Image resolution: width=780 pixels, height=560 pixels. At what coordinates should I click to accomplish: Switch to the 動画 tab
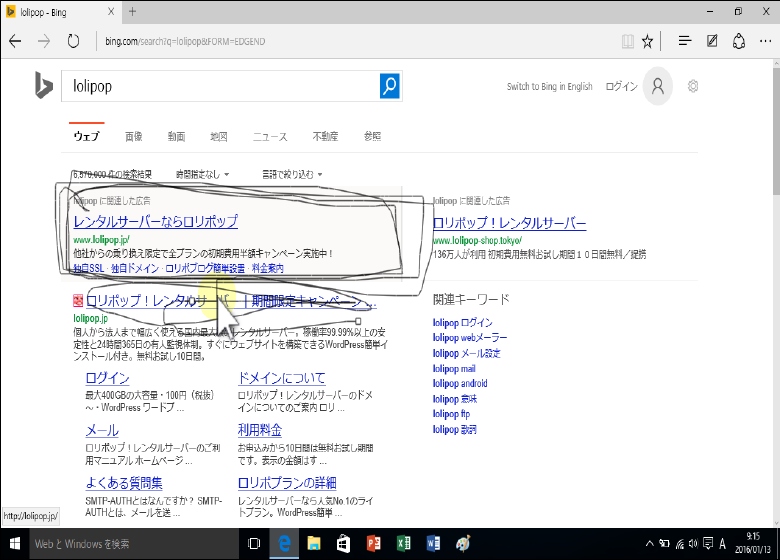coord(176,136)
